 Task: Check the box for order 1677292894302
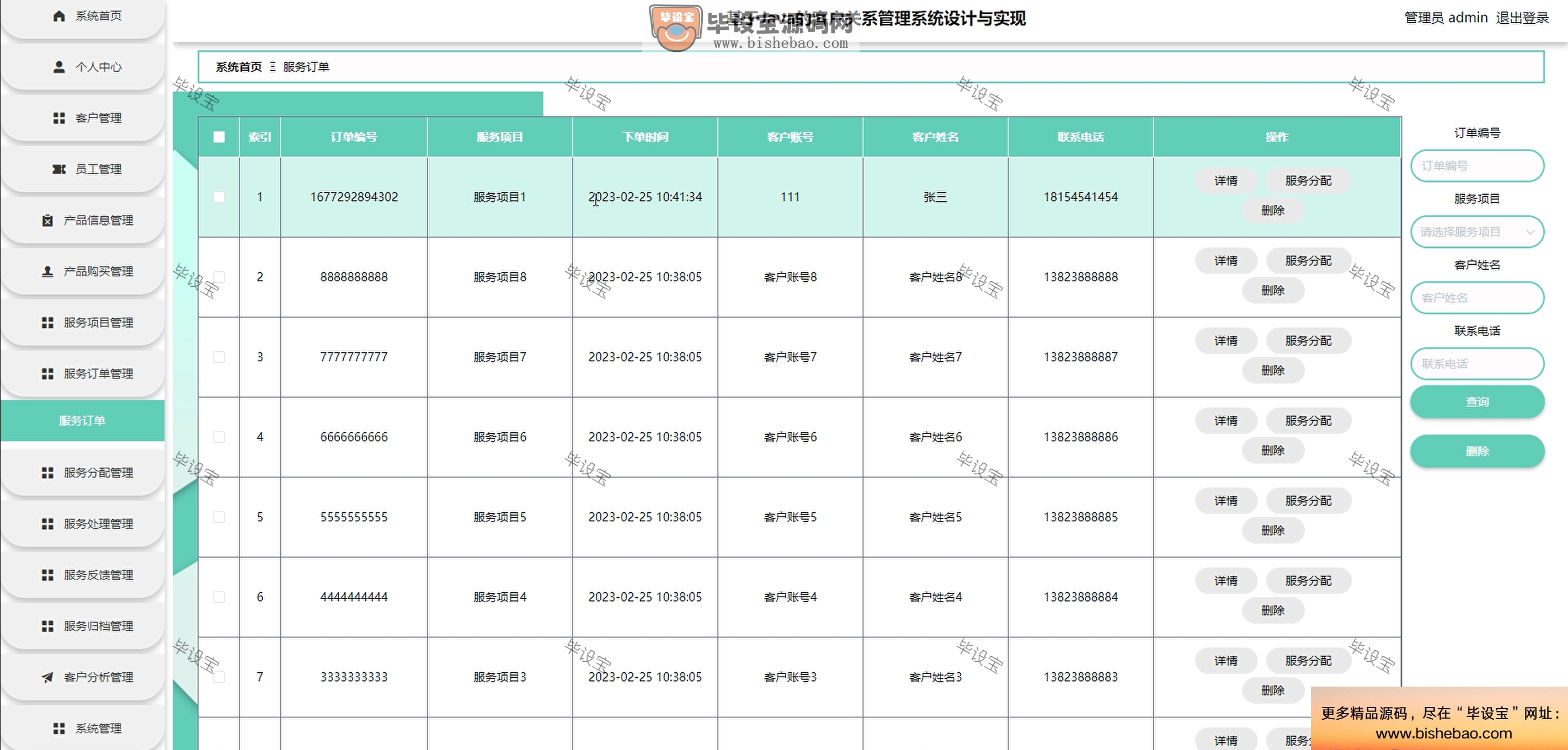pos(219,197)
